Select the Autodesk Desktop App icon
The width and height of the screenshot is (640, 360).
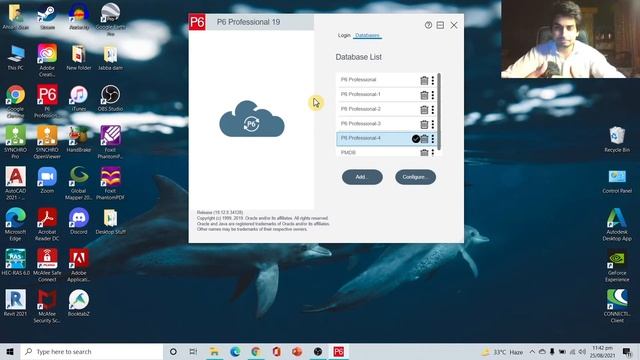(x=617, y=224)
